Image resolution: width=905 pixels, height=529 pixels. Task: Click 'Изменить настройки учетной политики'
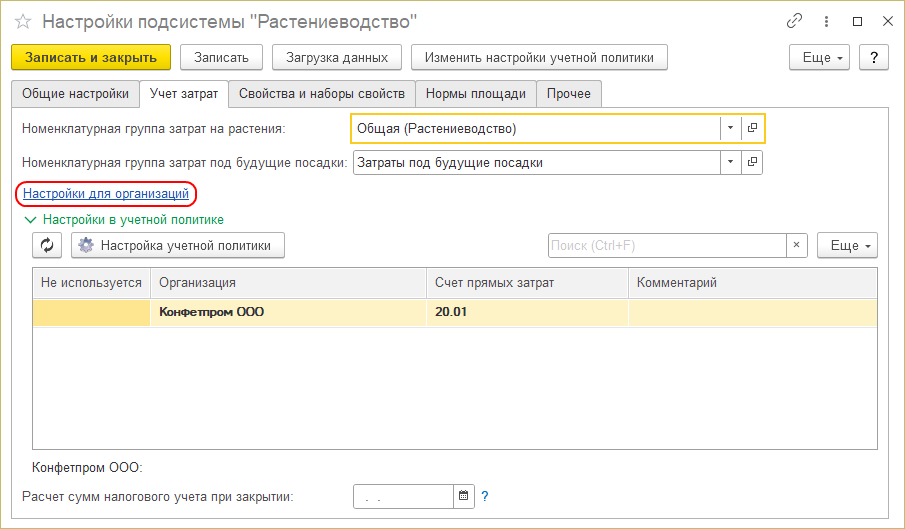pos(539,58)
